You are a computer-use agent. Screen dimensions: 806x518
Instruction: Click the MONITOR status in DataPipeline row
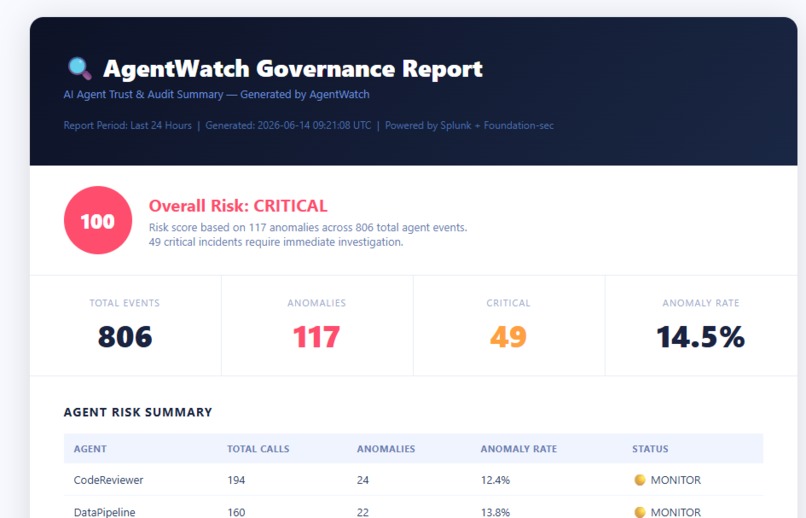point(675,512)
